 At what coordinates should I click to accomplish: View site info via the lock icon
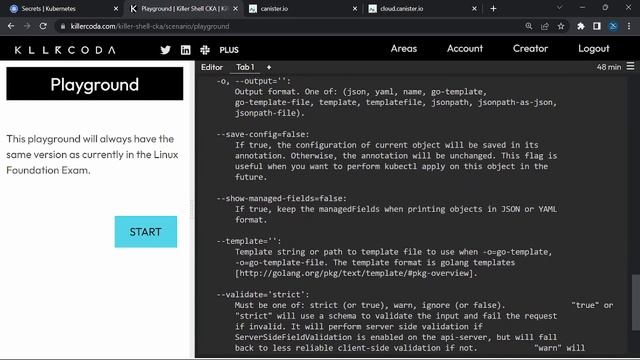[62, 26]
